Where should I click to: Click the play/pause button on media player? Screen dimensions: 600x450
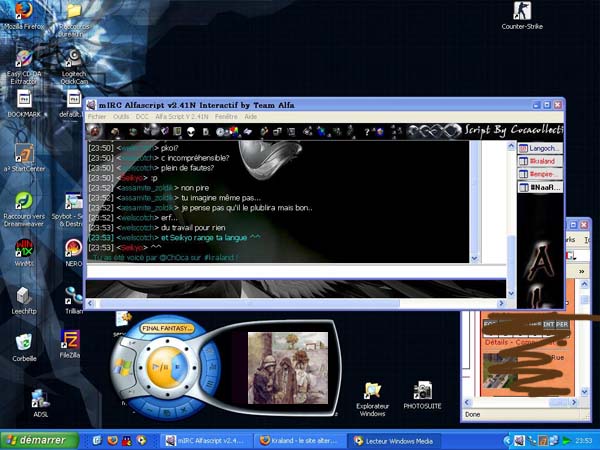point(160,367)
